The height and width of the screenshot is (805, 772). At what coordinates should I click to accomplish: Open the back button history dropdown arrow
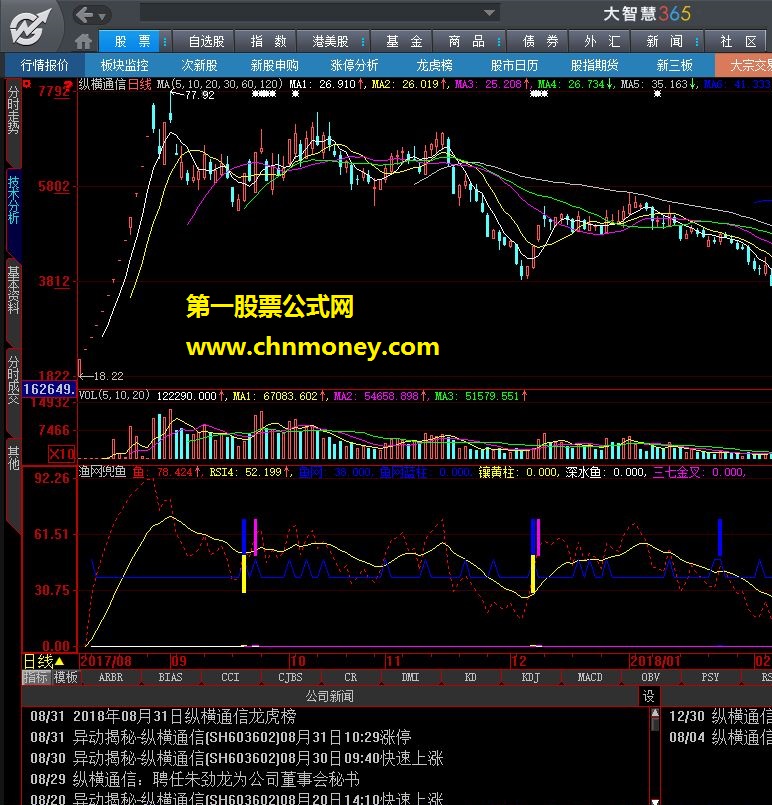102,16
